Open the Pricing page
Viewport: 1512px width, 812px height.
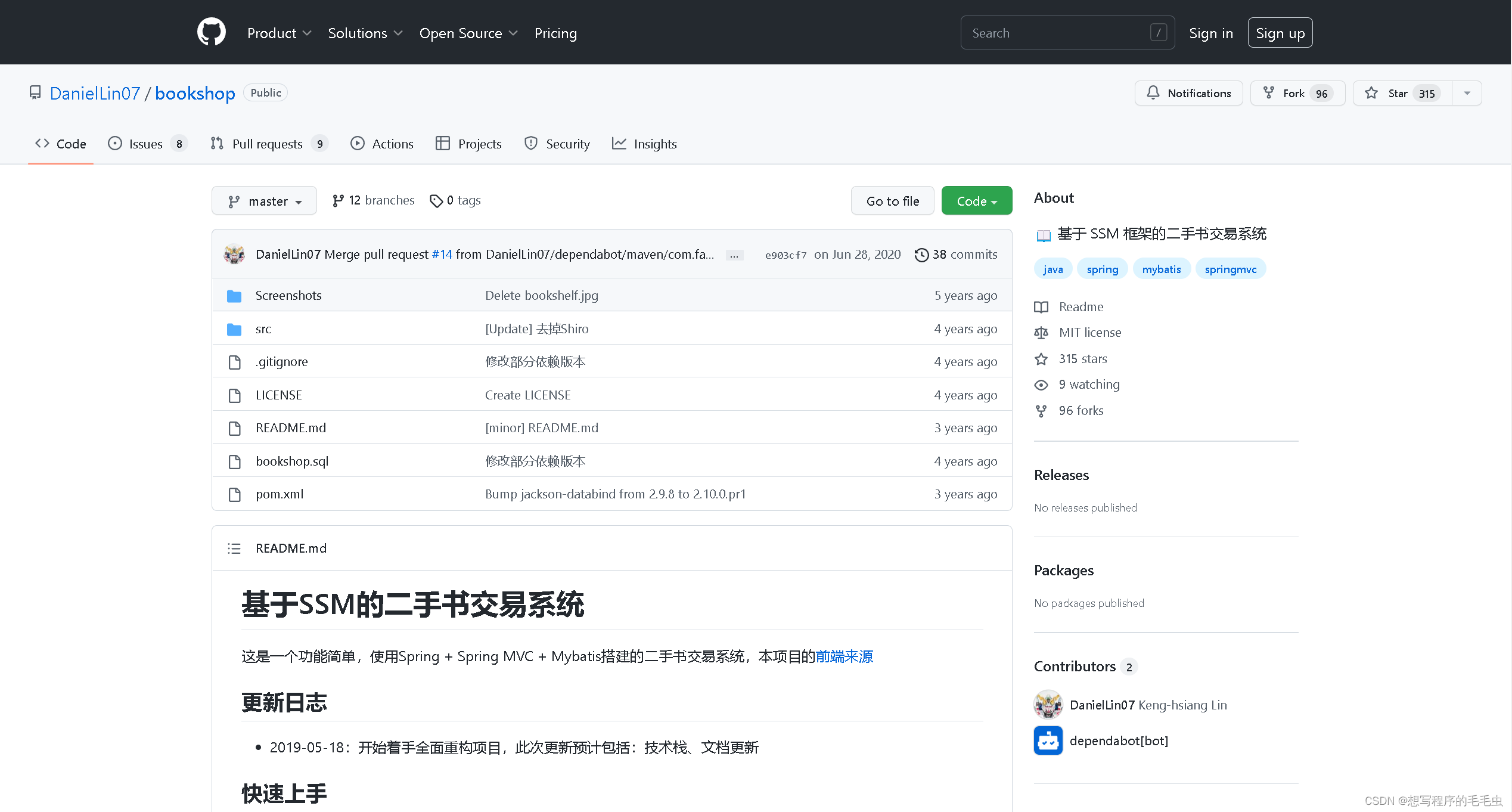pos(555,33)
